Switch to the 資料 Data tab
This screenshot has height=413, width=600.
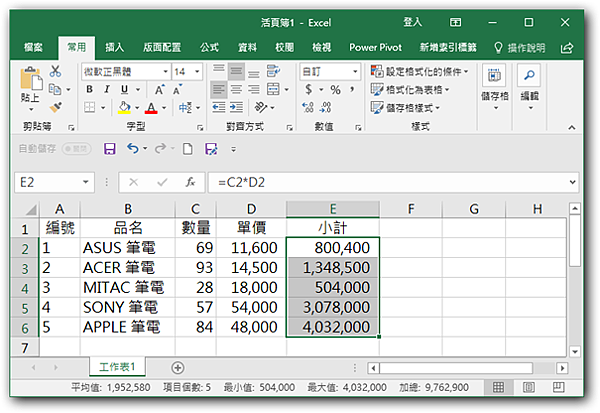click(x=247, y=47)
